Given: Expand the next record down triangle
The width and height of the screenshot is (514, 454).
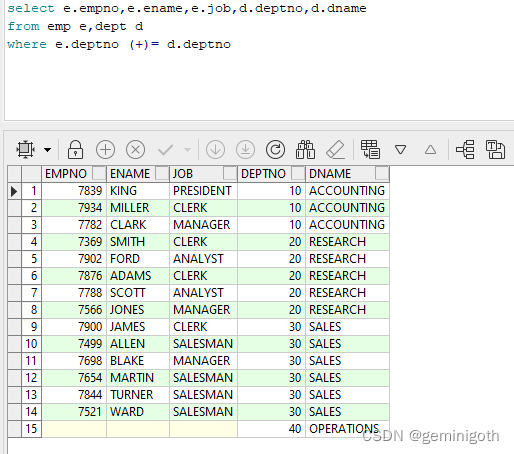Looking at the screenshot, I should [400, 149].
